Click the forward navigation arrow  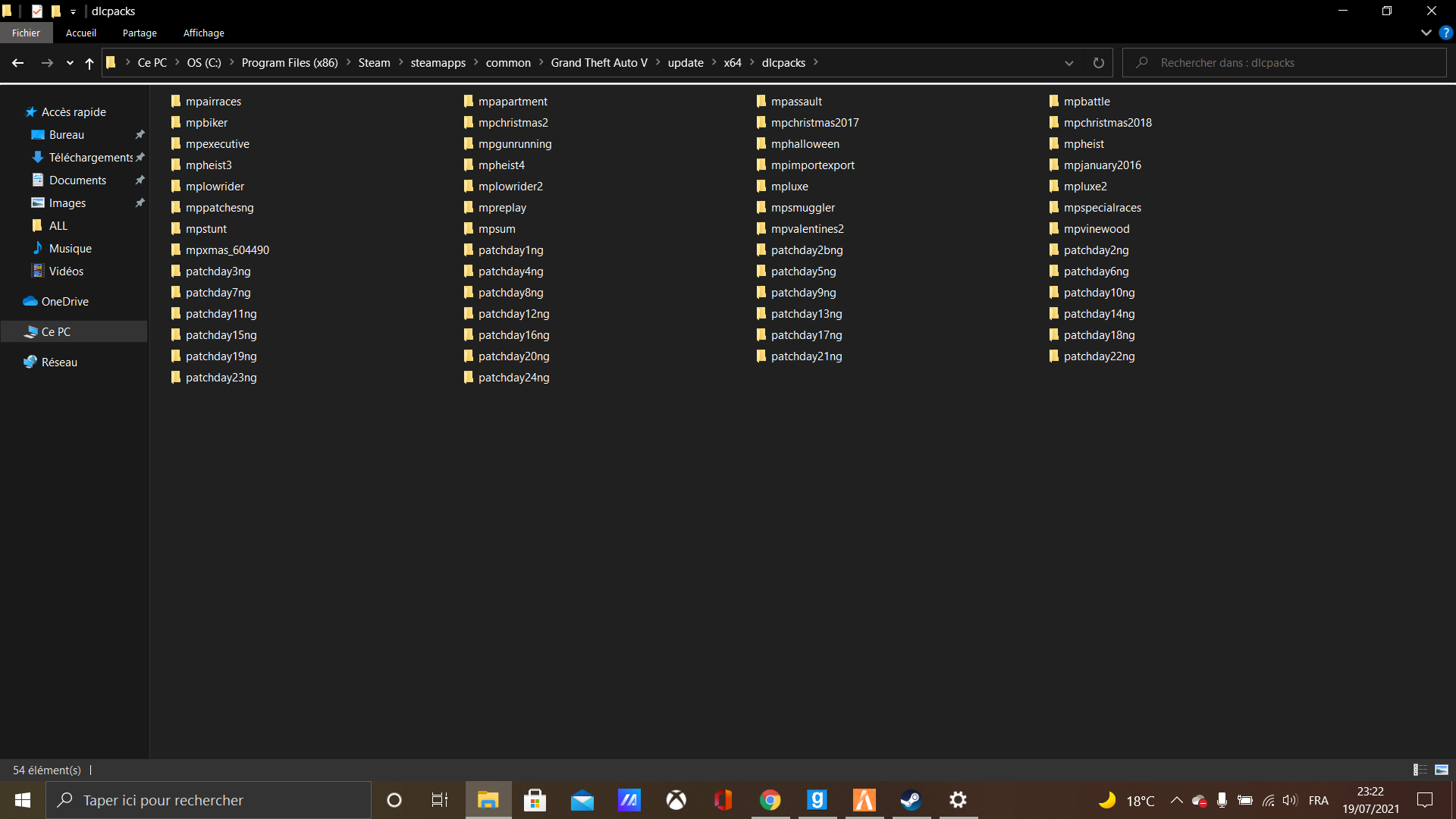pos(47,63)
